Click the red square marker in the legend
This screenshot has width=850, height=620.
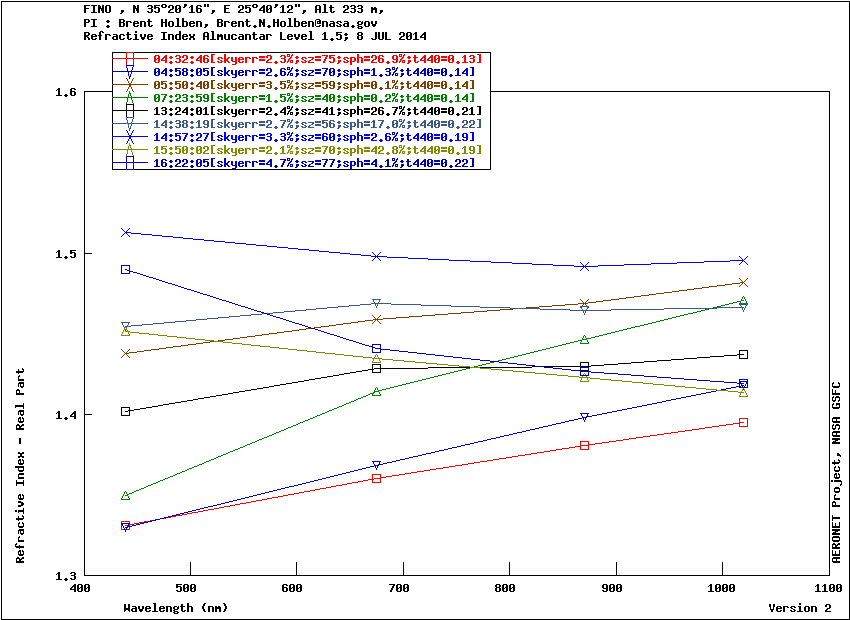point(131,59)
